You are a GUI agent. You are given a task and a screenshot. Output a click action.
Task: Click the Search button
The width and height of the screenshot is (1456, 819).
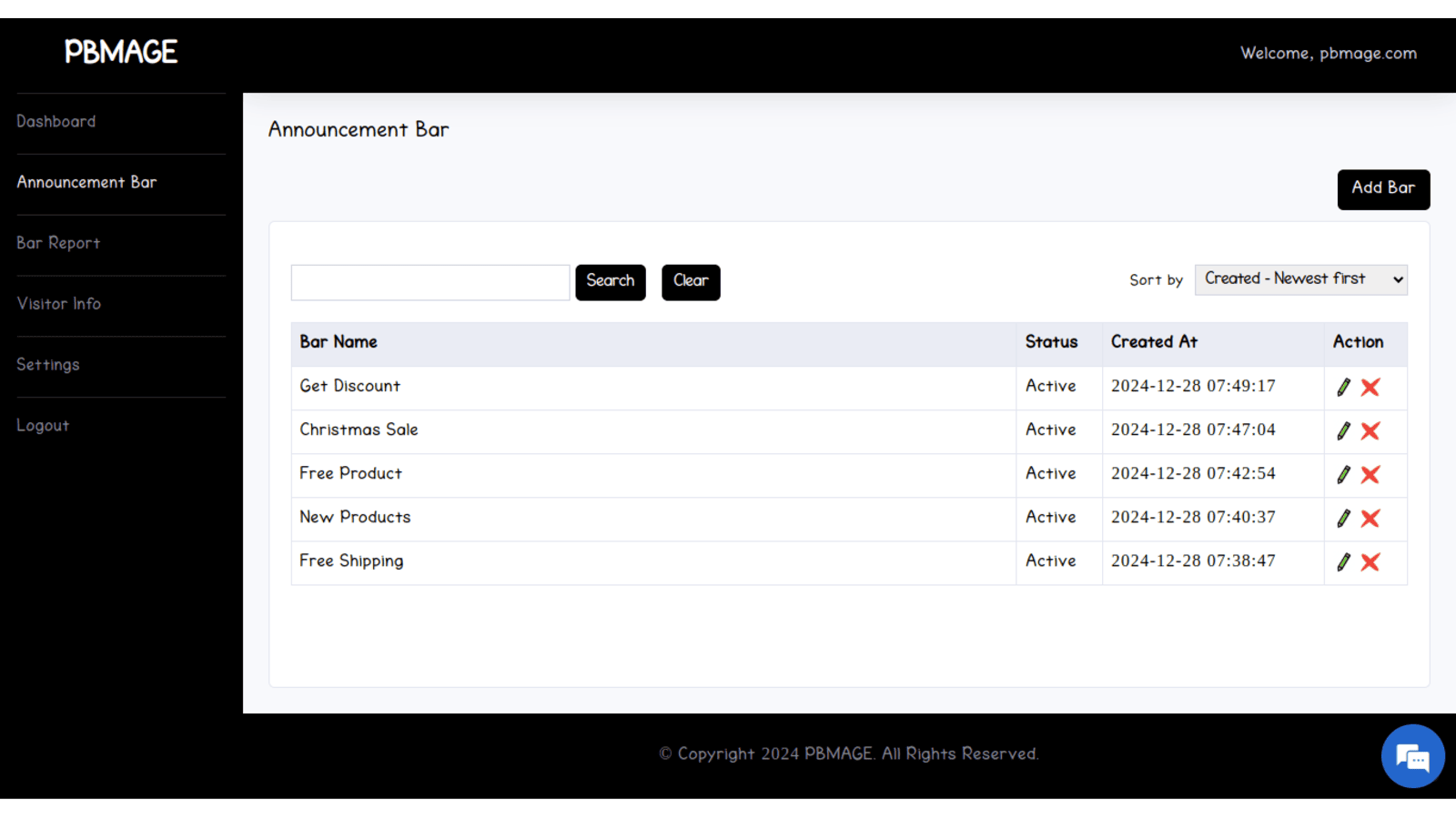tap(611, 282)
